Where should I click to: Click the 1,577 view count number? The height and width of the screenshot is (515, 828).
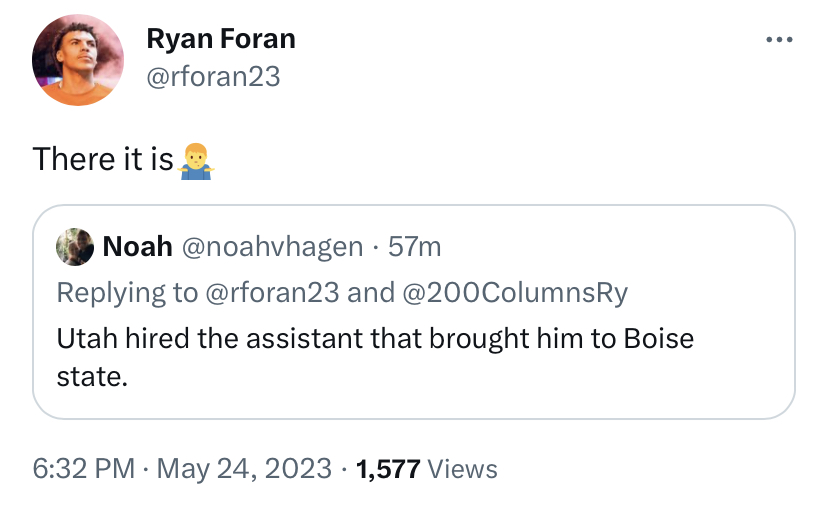point(388,468)
